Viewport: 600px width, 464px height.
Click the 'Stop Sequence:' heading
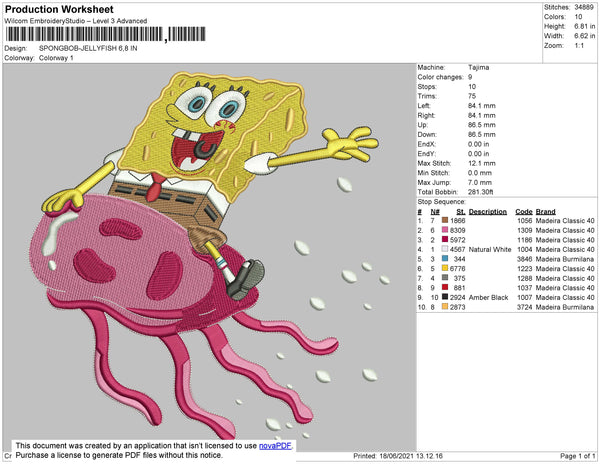[442, 202]
